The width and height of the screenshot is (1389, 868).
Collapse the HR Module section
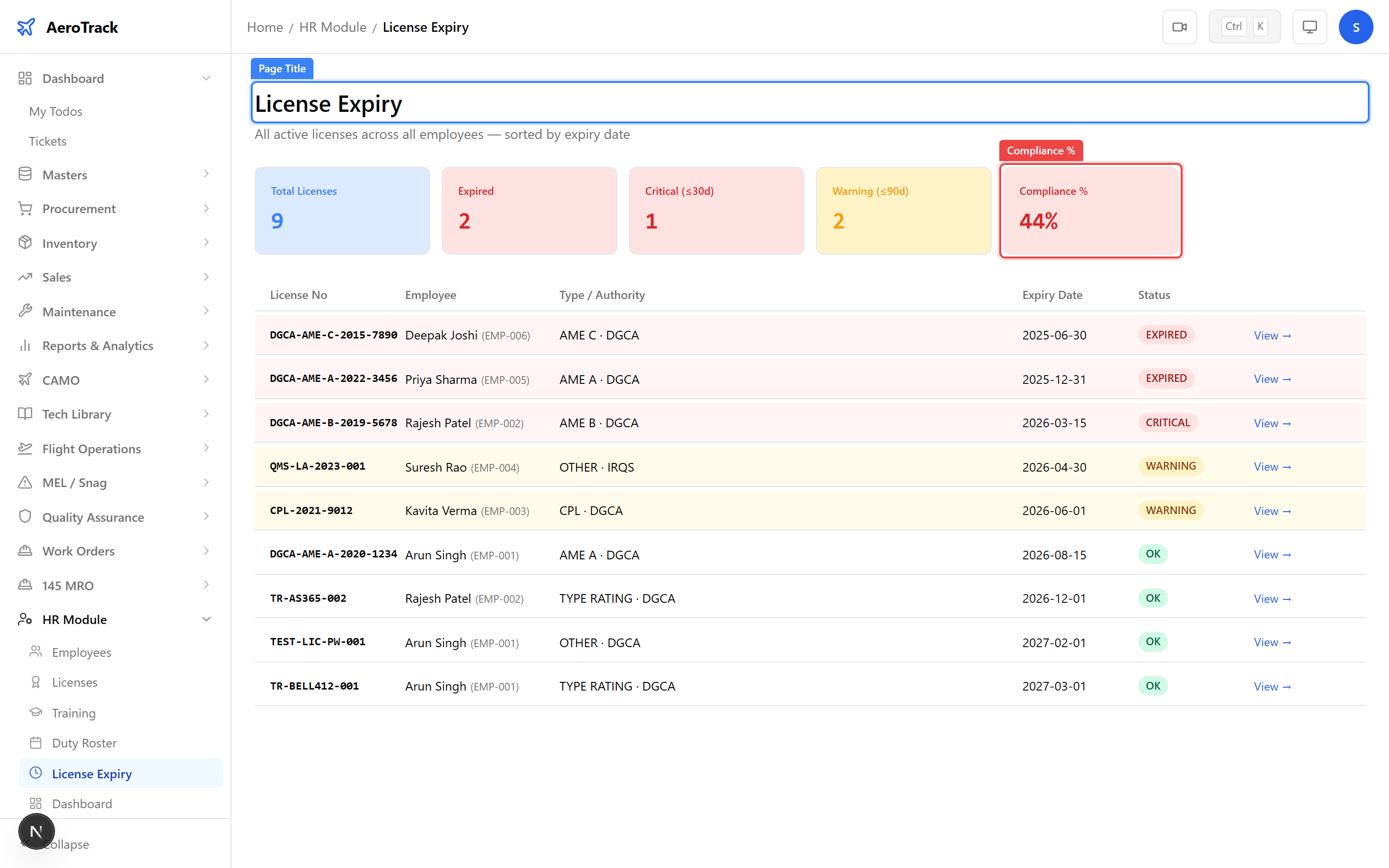[x=206, y=619]
